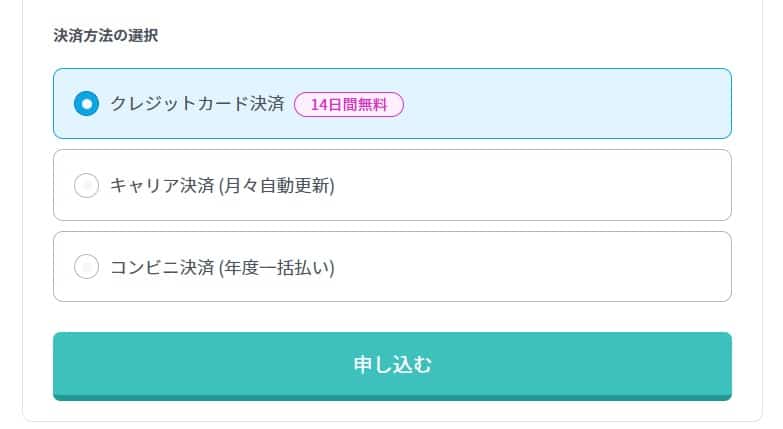
Task: Pick the コンビニ決済 radio button
Action: [87, 267]
